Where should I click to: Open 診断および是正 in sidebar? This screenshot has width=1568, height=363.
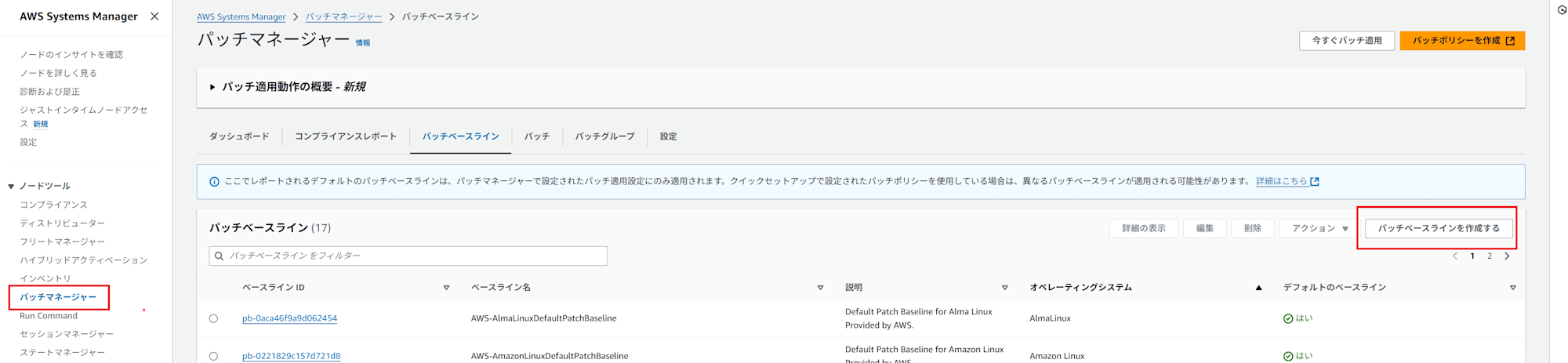(49, 92)
